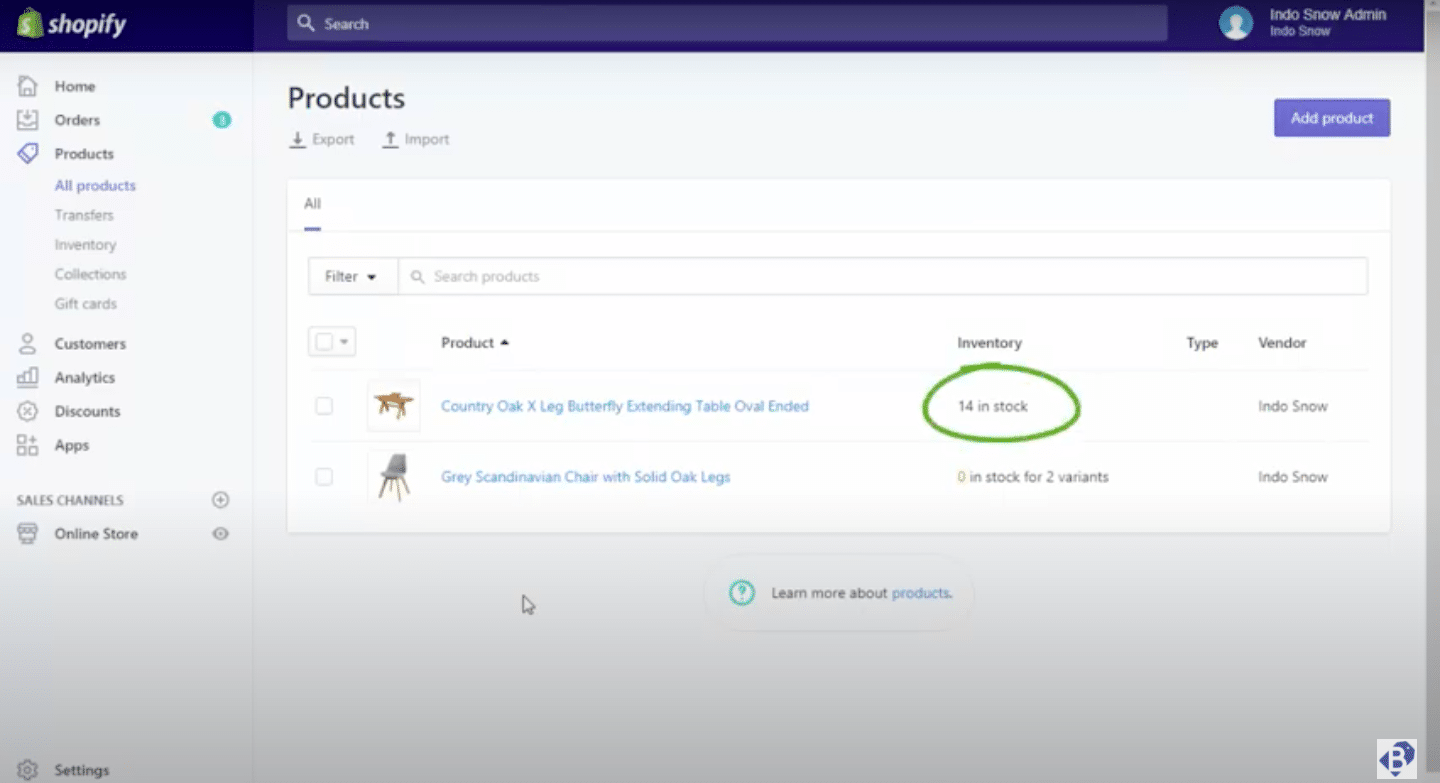Select the Home icon in the sidebar

(27, 86)
